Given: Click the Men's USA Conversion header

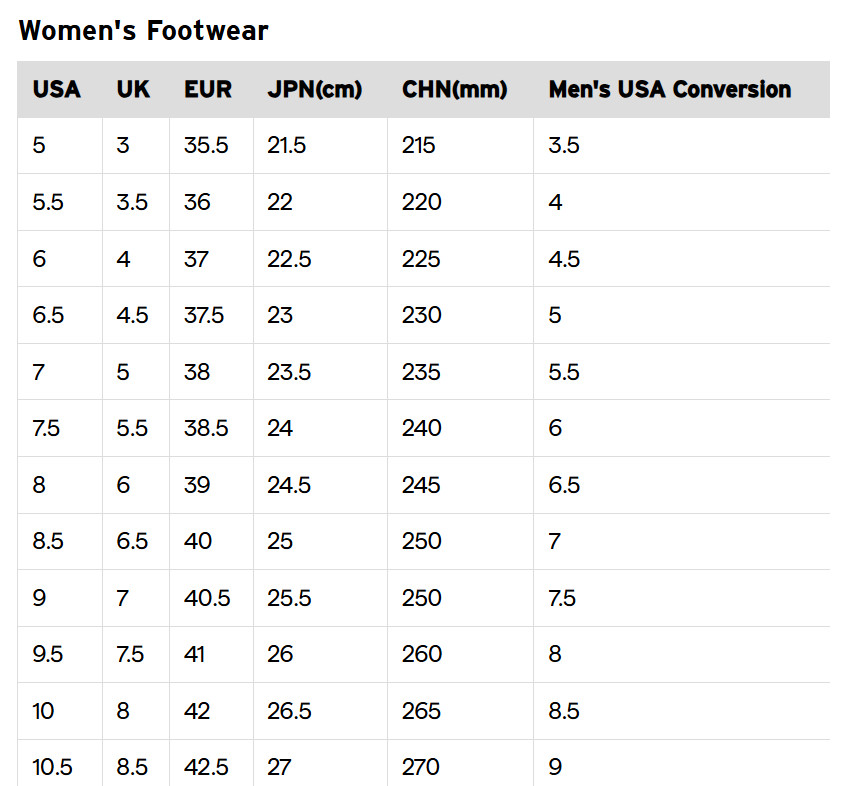Looking at the screenshot, I should pyautogui.click(x=669, y=89).
